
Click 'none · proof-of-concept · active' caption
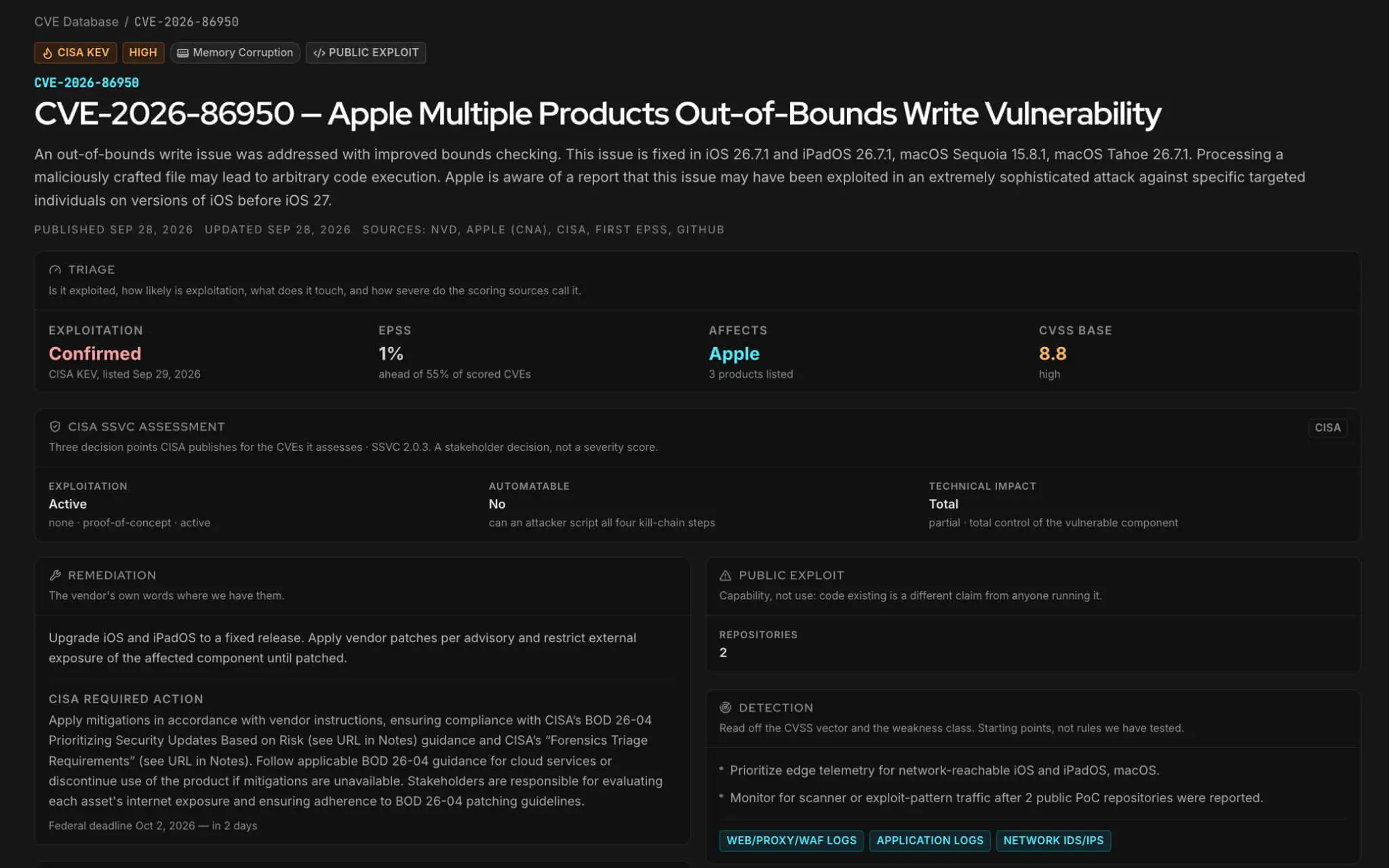[130, 523]
